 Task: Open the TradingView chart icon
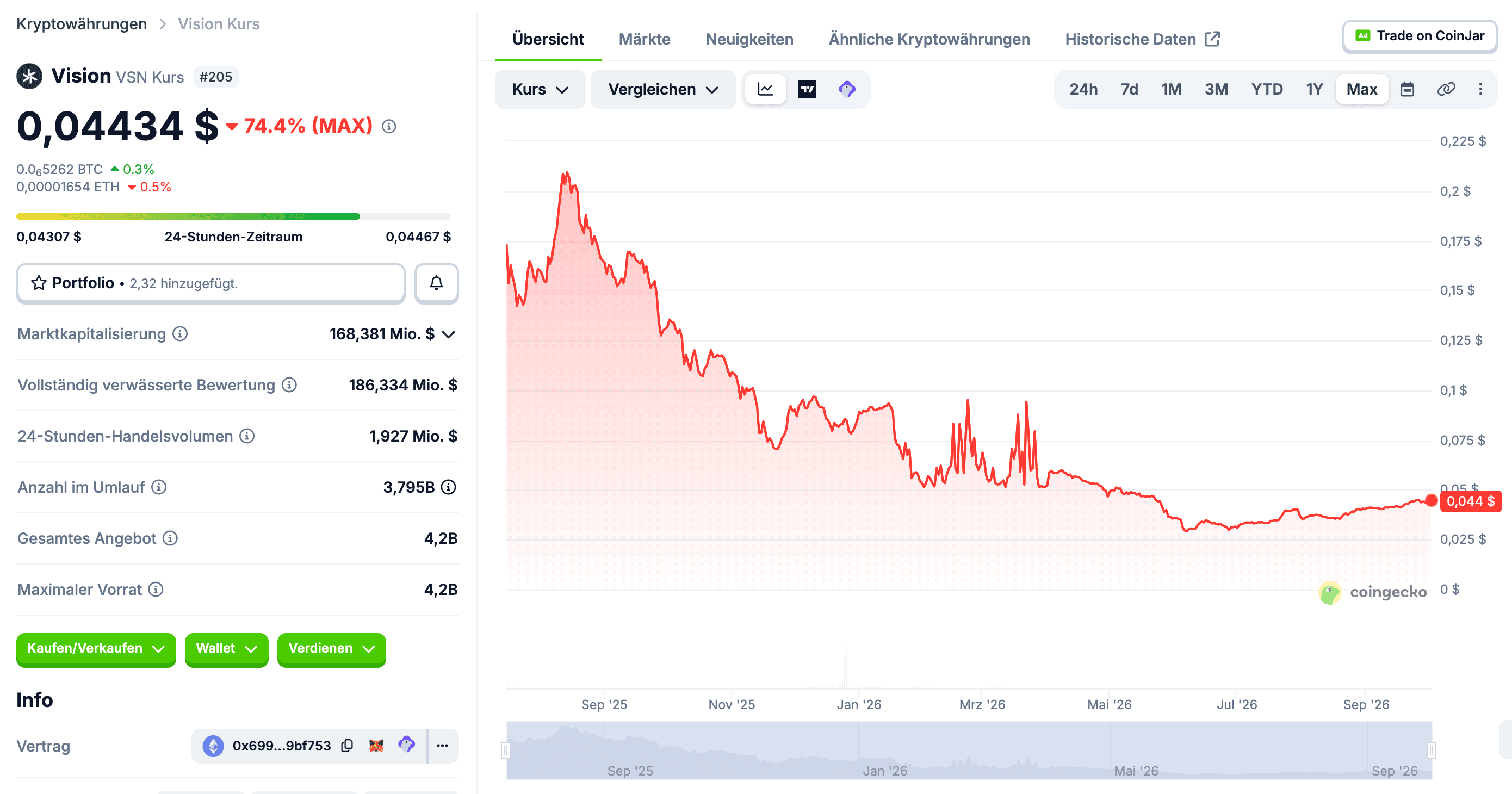(807, 89)
